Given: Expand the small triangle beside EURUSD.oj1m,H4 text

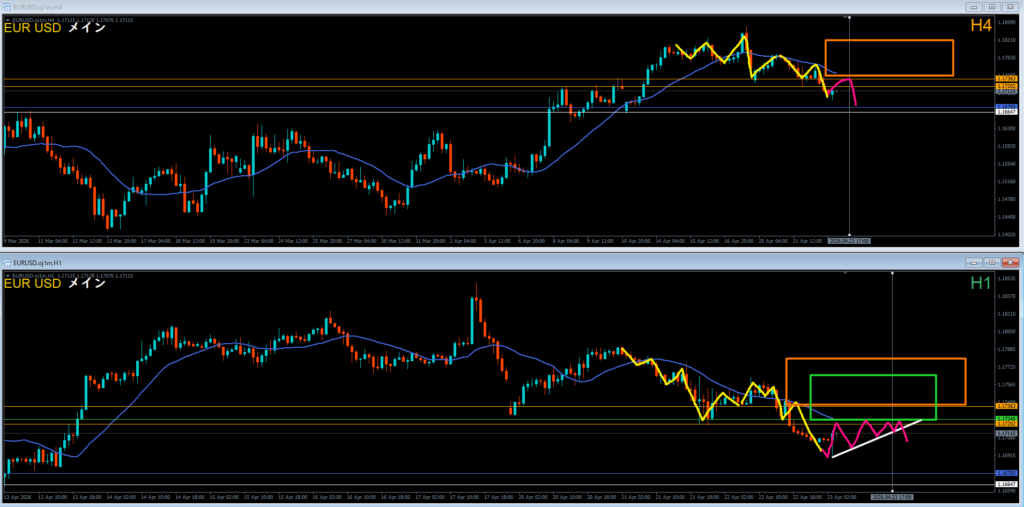Looking at the screenshot, I should [x=7, y=18].
